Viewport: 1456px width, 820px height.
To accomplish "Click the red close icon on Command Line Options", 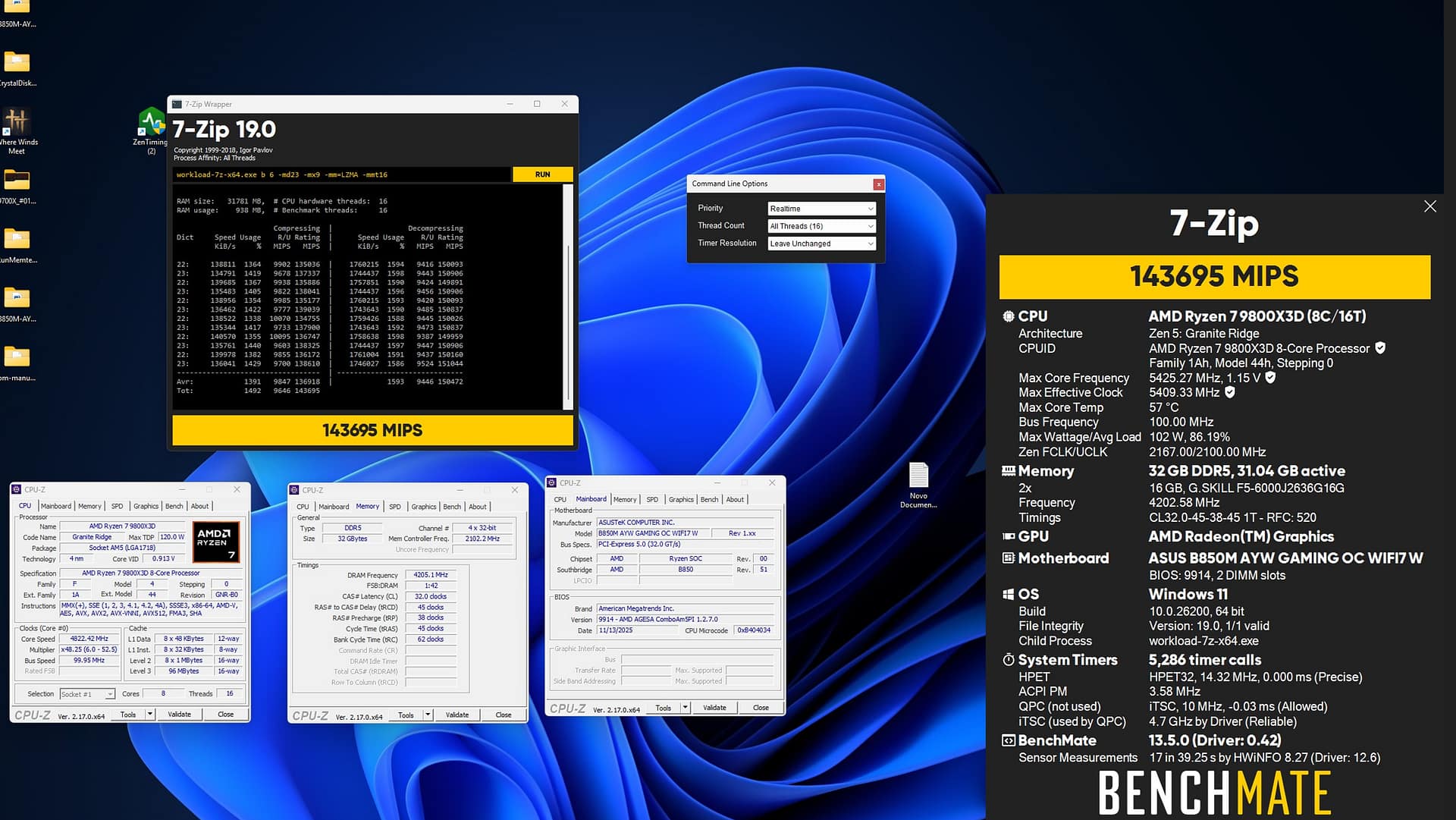I will 878,184.
